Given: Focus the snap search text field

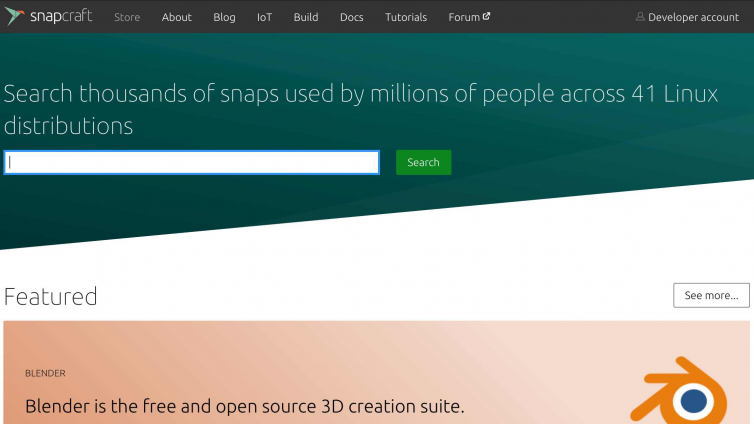Looking at the screenshot, I should pyautogui.click(x=192, y=162).
